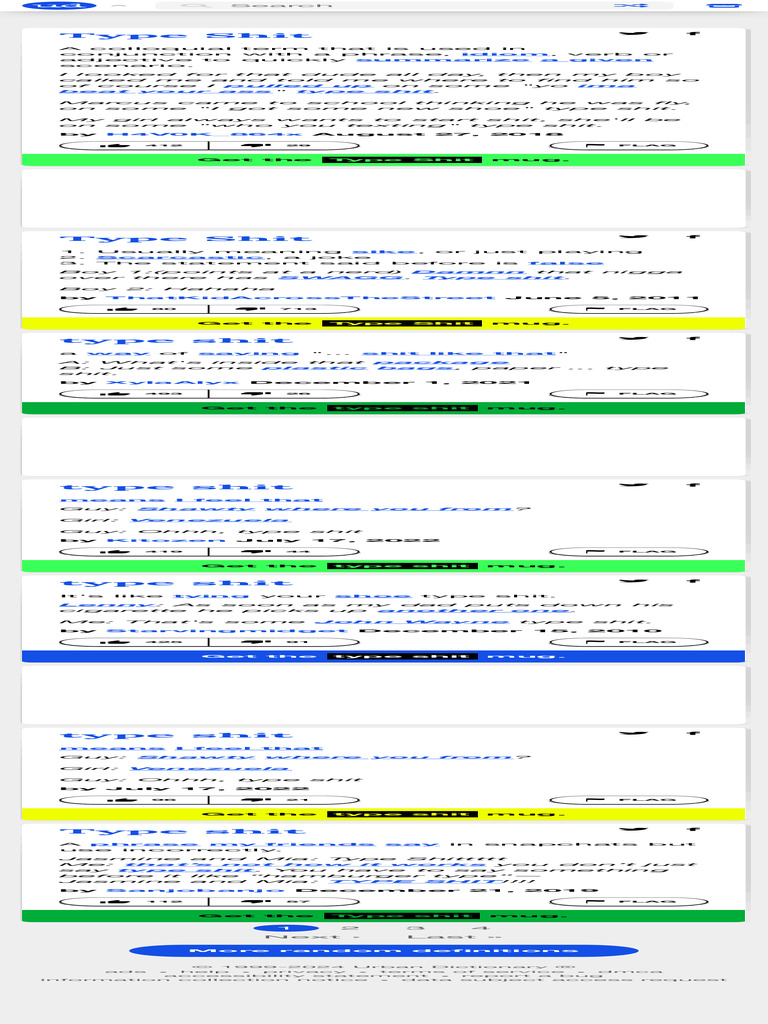
Task: Open the 'dmca' footer link
Action: point(630,972)
